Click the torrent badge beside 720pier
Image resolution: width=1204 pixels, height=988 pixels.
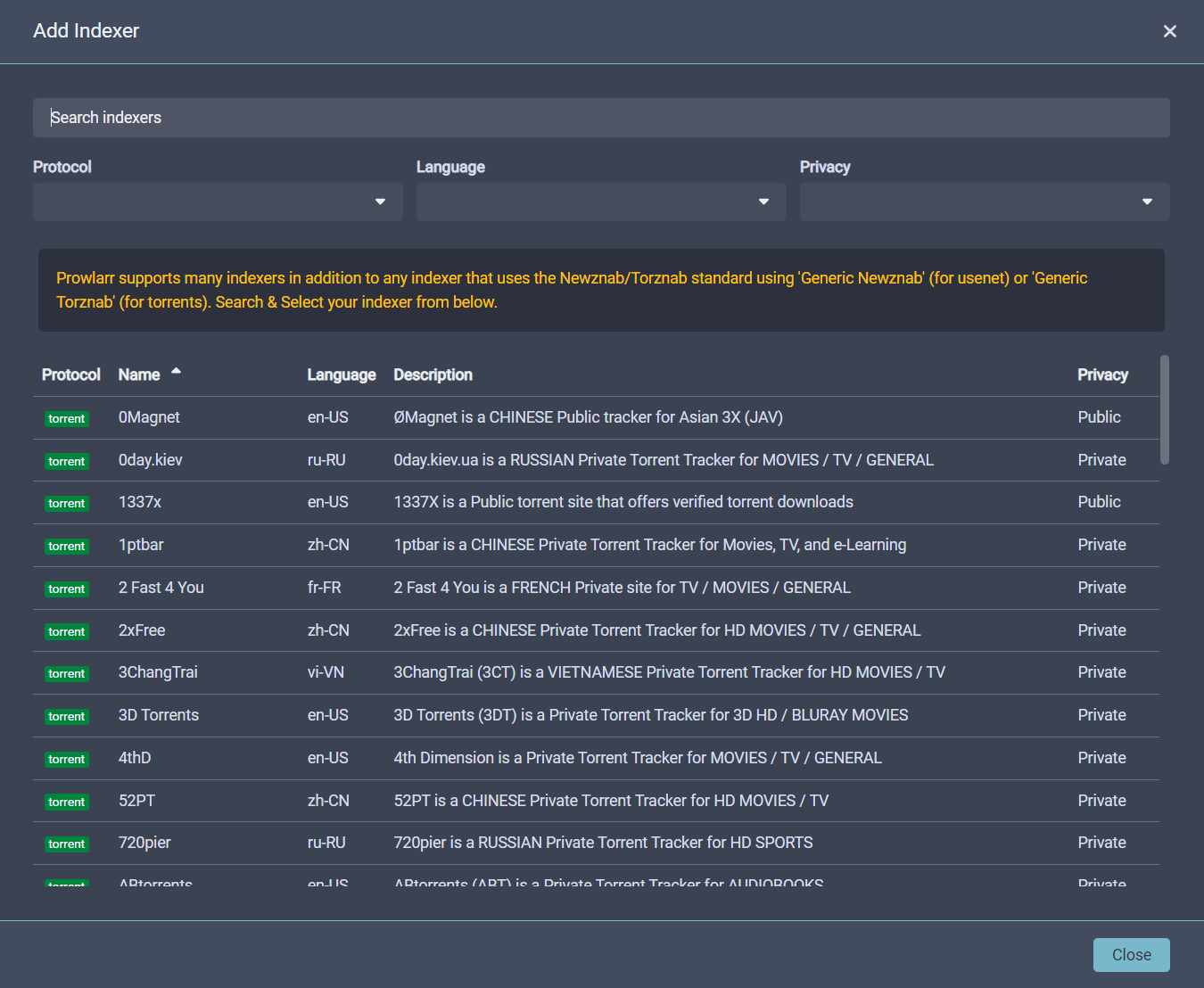67,844
